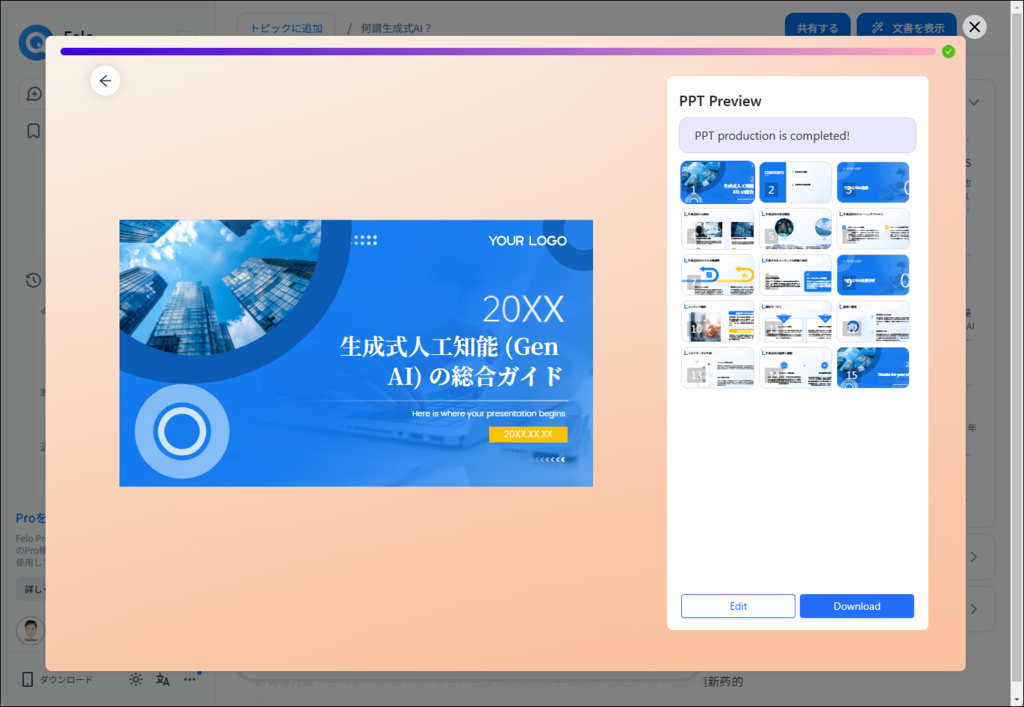Image resolution: width=1024 pixels, height=707 pixels.
Task: Open new chat icon in background sidebar
Action: coord(34,95)
